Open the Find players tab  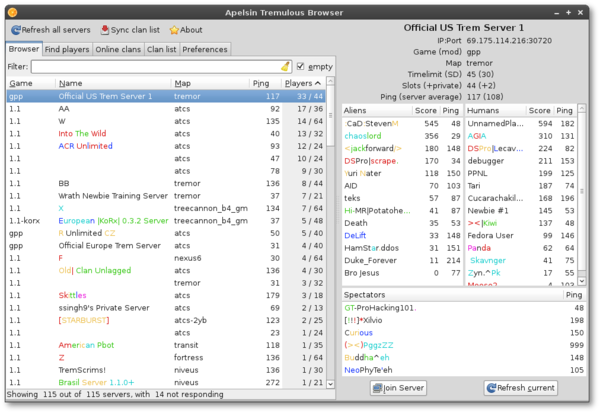click(67, 49)
